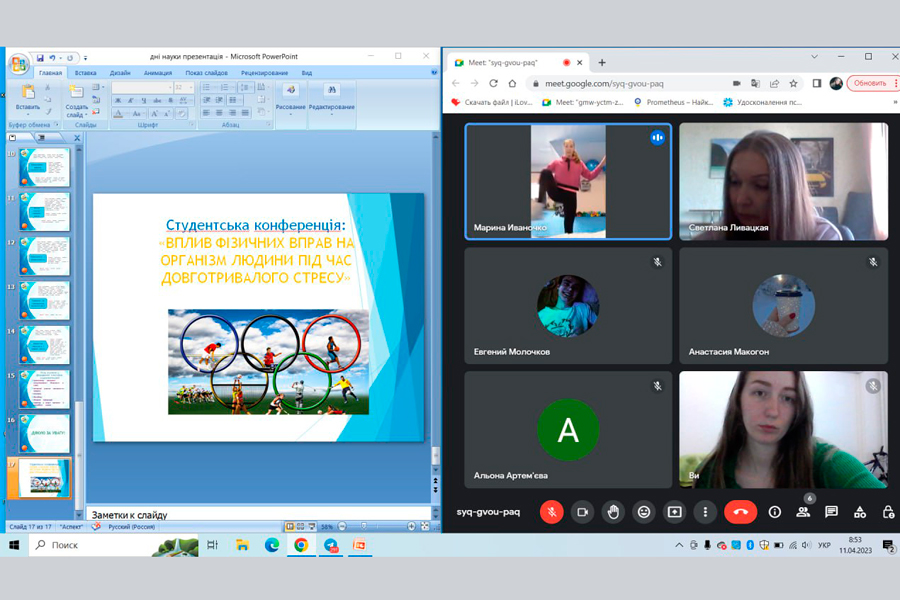This screenshot has height=600, width=900.
Task: Bookmark this page with the star icon
Action: click(x=793, y=83)
